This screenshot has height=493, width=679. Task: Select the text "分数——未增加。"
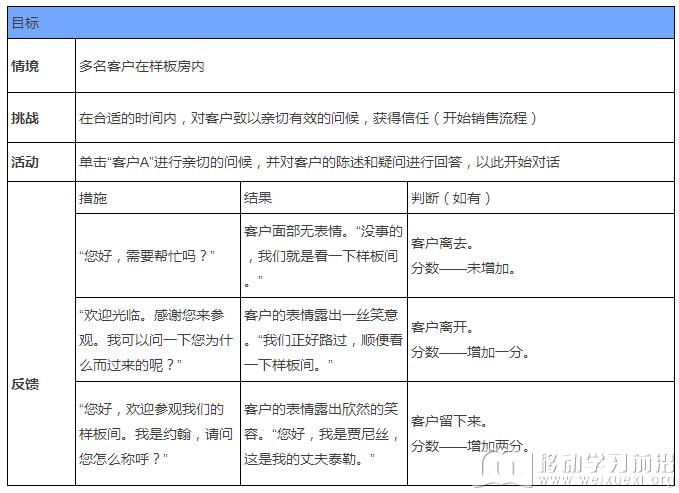pyautogui.click(x=463, y=269)
